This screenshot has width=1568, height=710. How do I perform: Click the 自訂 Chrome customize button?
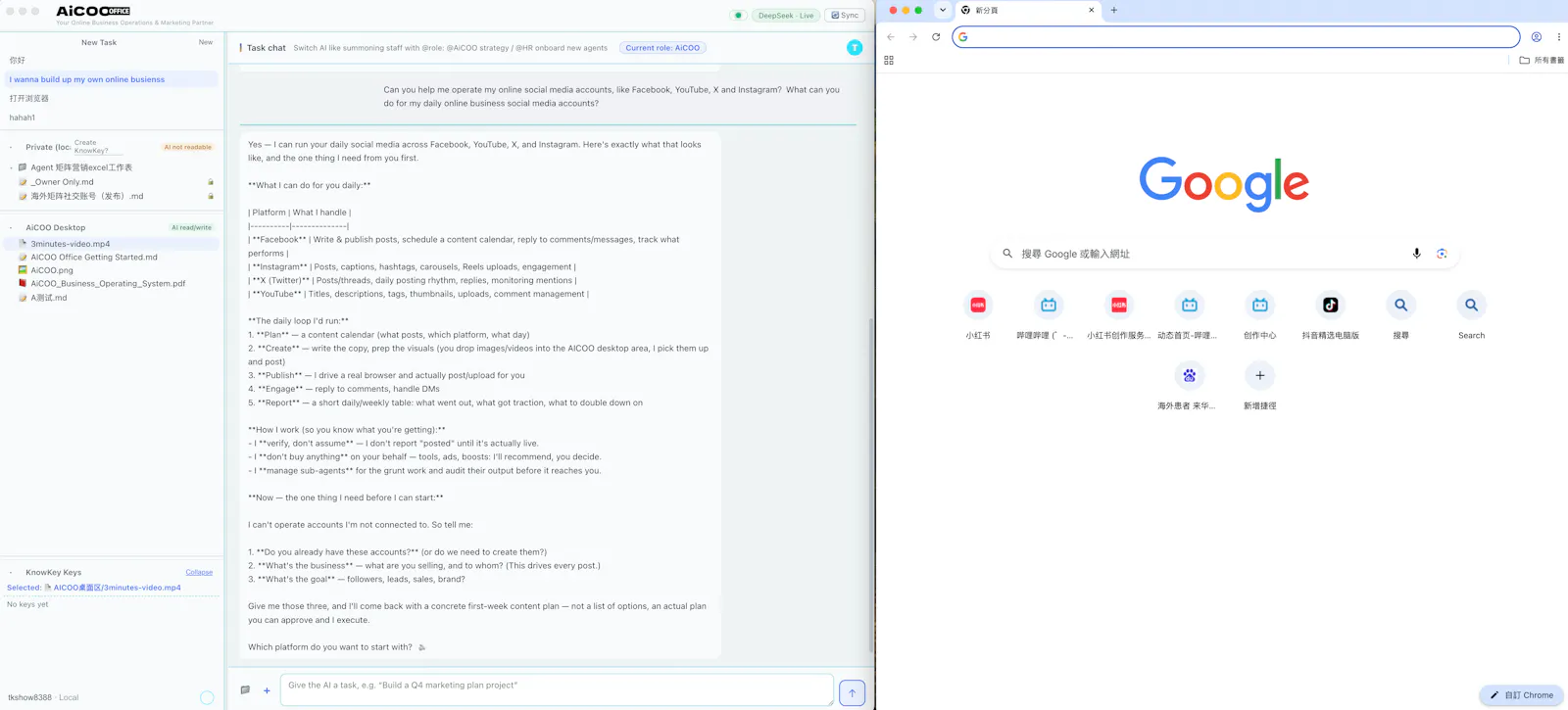click(1521, 695)
